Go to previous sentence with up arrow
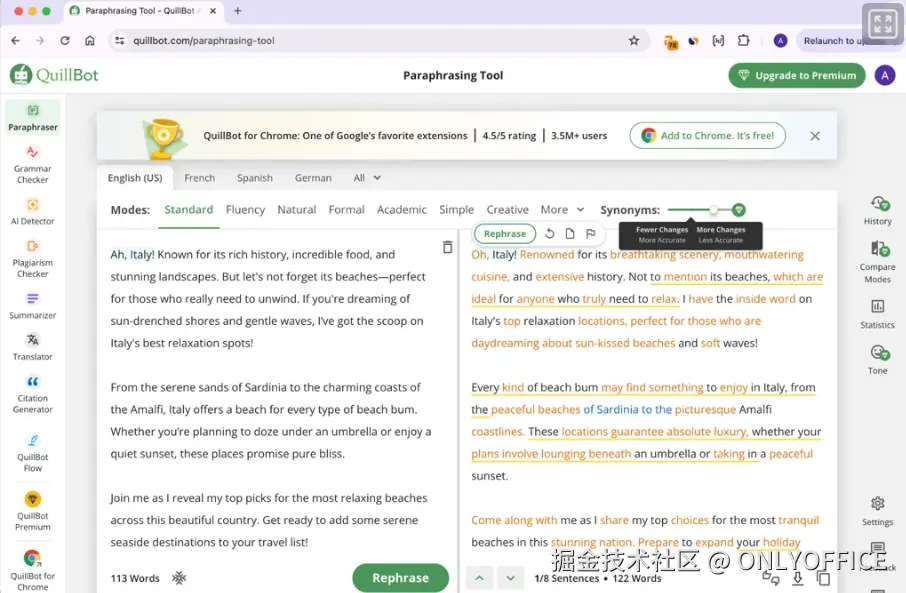 (x=480, y=577)
